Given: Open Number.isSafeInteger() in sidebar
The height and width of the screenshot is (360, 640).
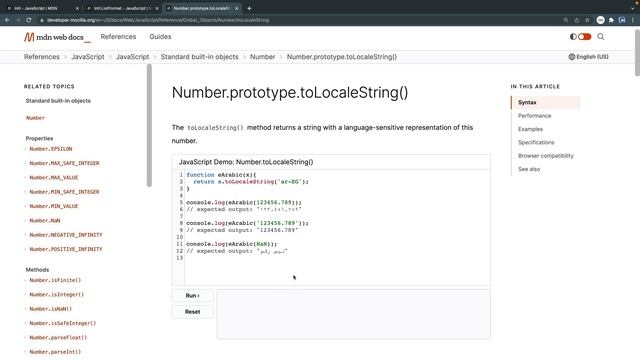Looking at the screenshot, I should [x=62, y=323].
